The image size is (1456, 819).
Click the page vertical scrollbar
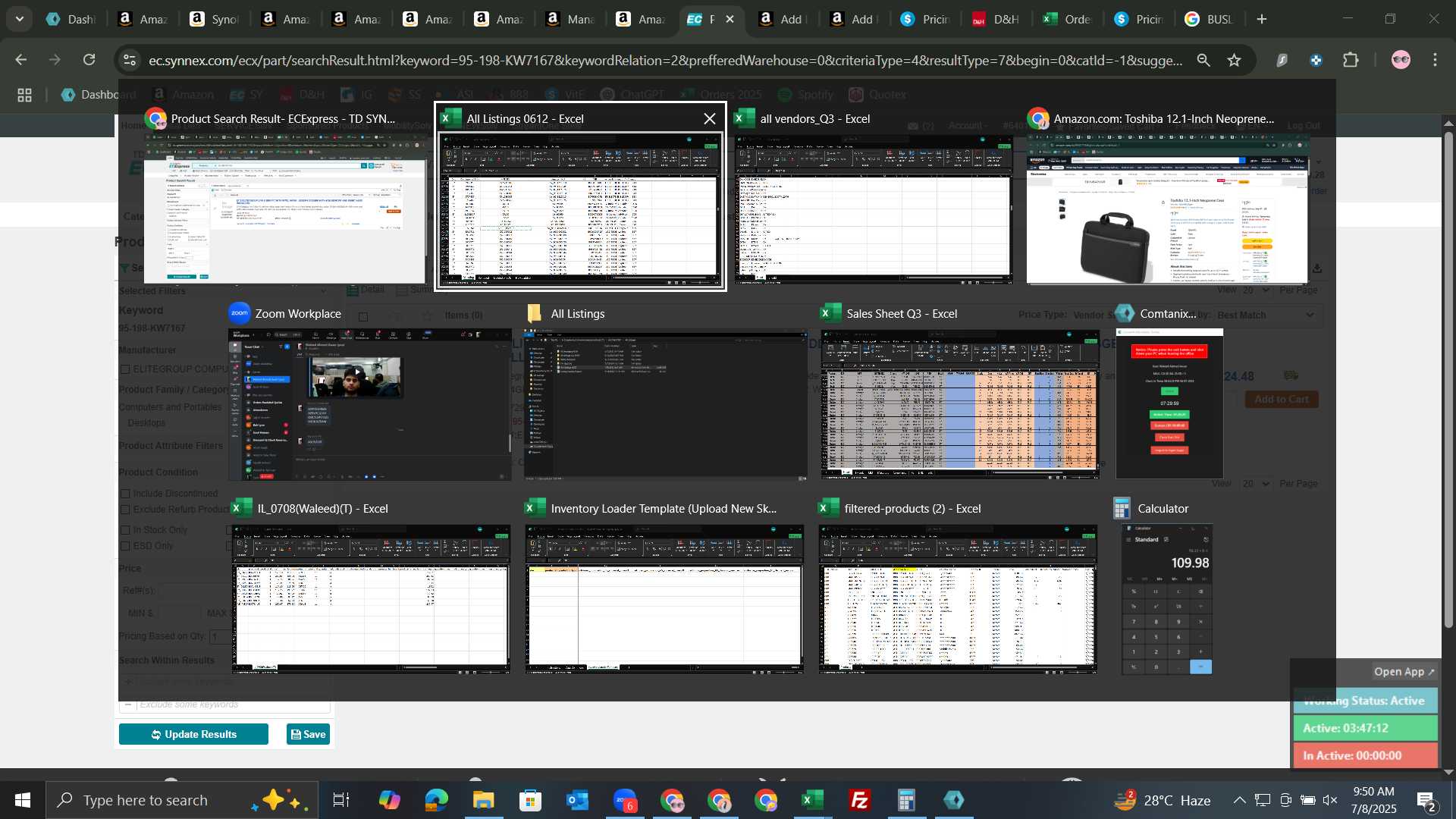[1448, 379]
